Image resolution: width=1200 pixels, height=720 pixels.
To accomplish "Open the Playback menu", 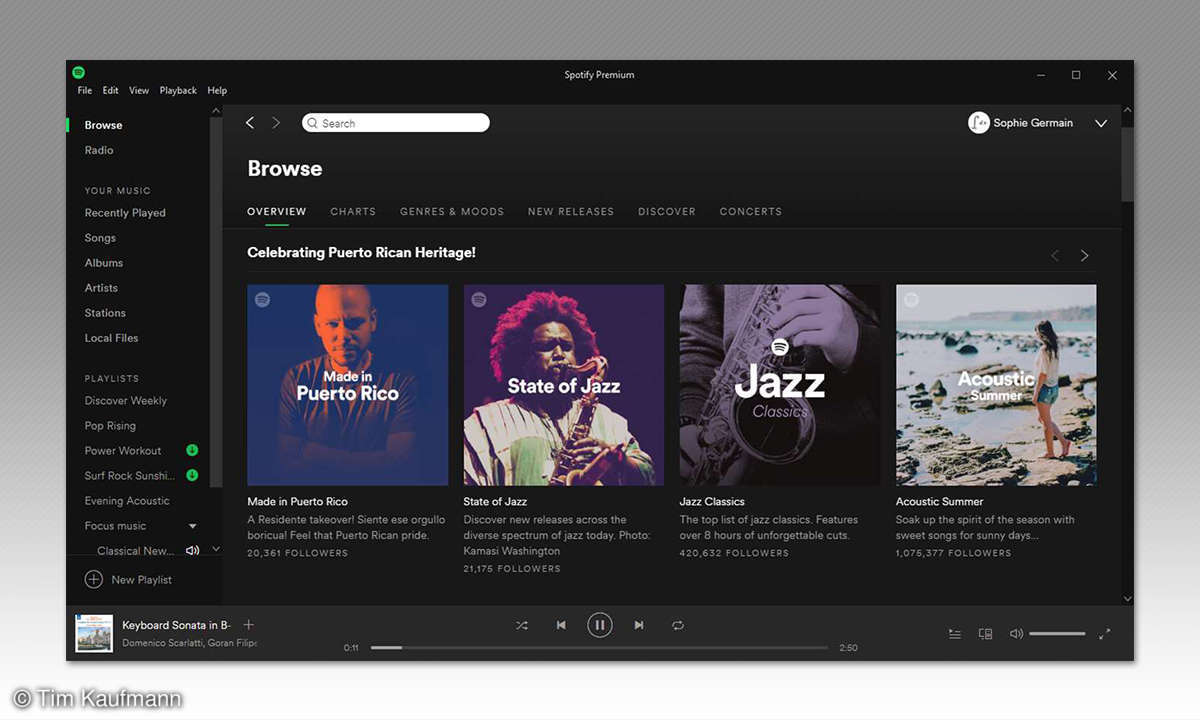I will (178, 90).
